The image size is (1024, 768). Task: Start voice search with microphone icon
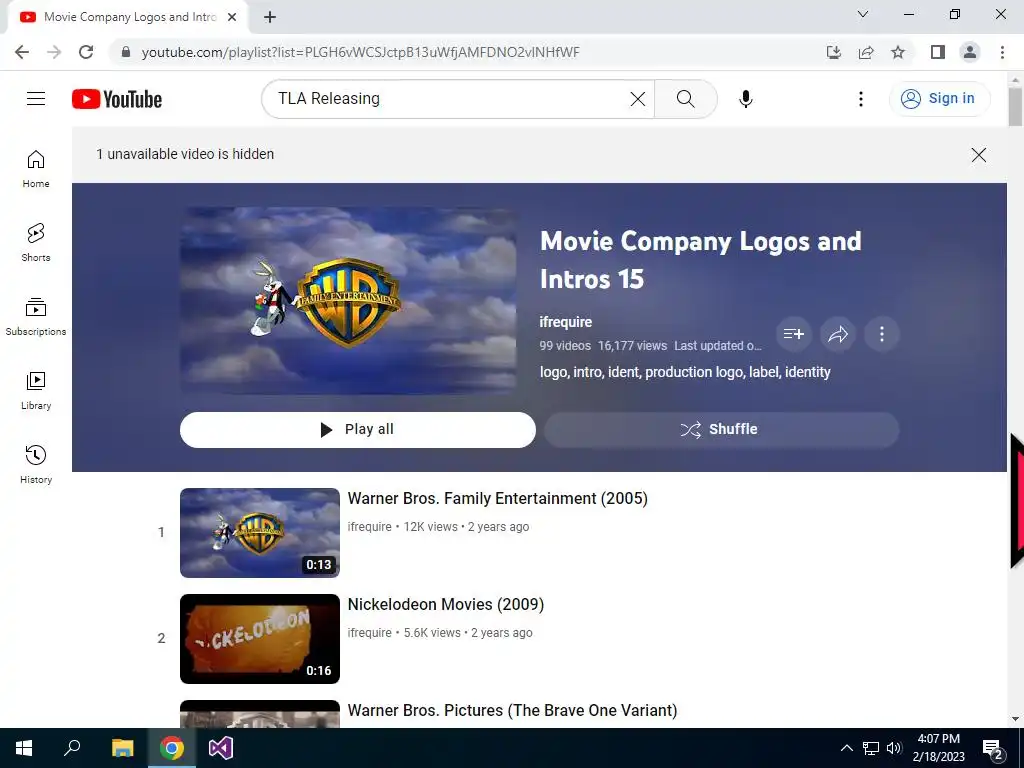[x=746, y=99]
